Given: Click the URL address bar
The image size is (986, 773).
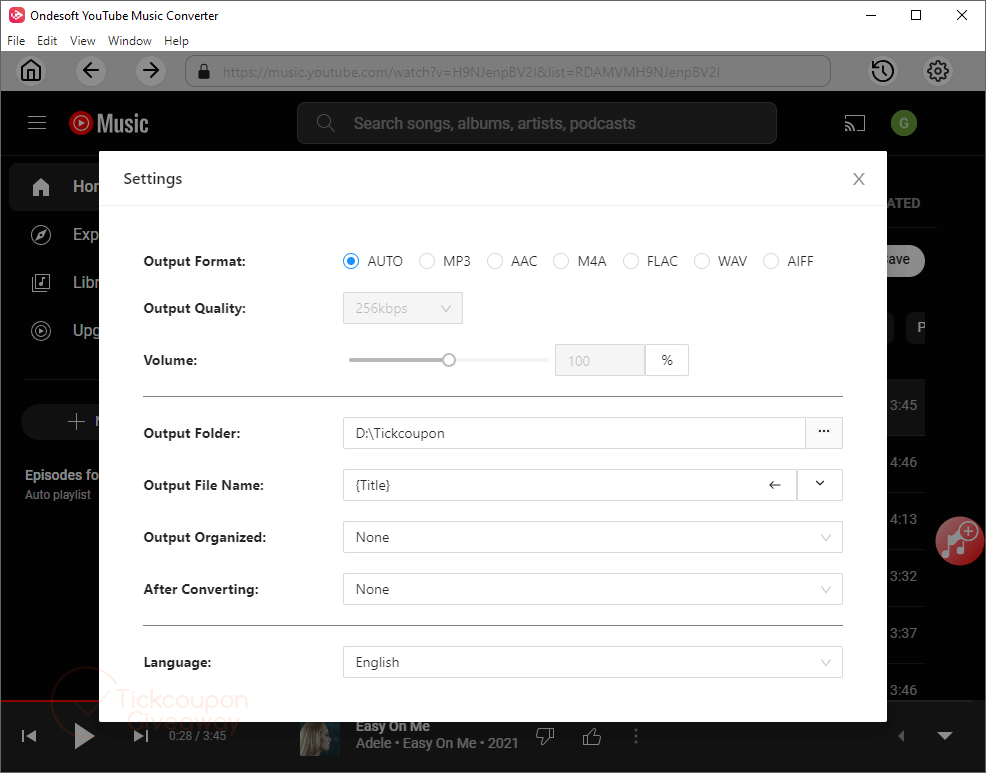Looking at the screenshot, I should 508,71.
